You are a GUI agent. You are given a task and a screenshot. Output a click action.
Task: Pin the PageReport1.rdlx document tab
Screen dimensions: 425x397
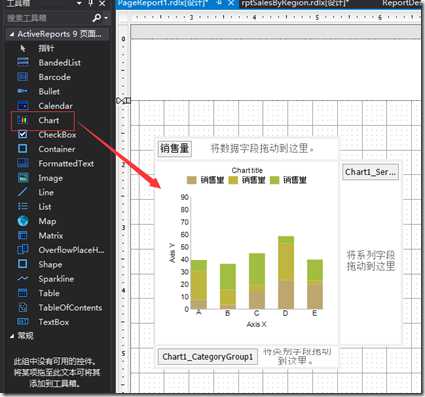point(219,3)
